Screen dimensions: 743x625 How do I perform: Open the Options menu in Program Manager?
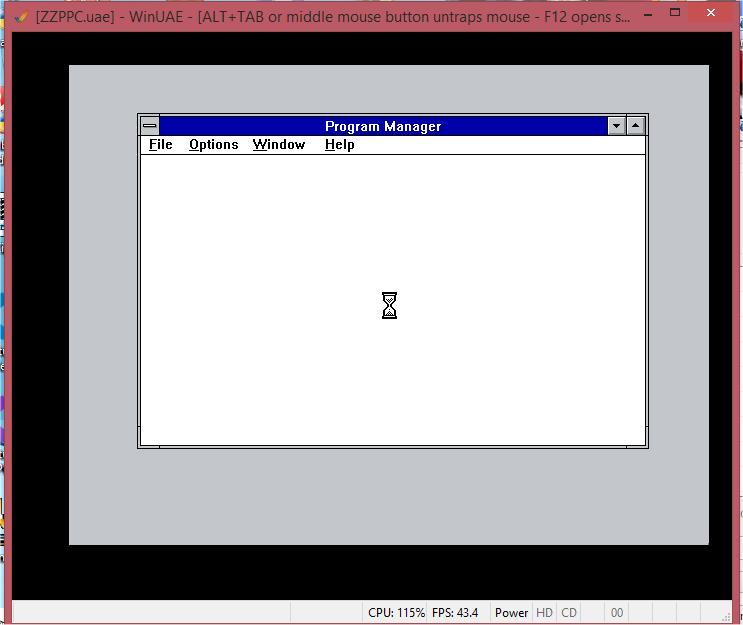[213, 145]
